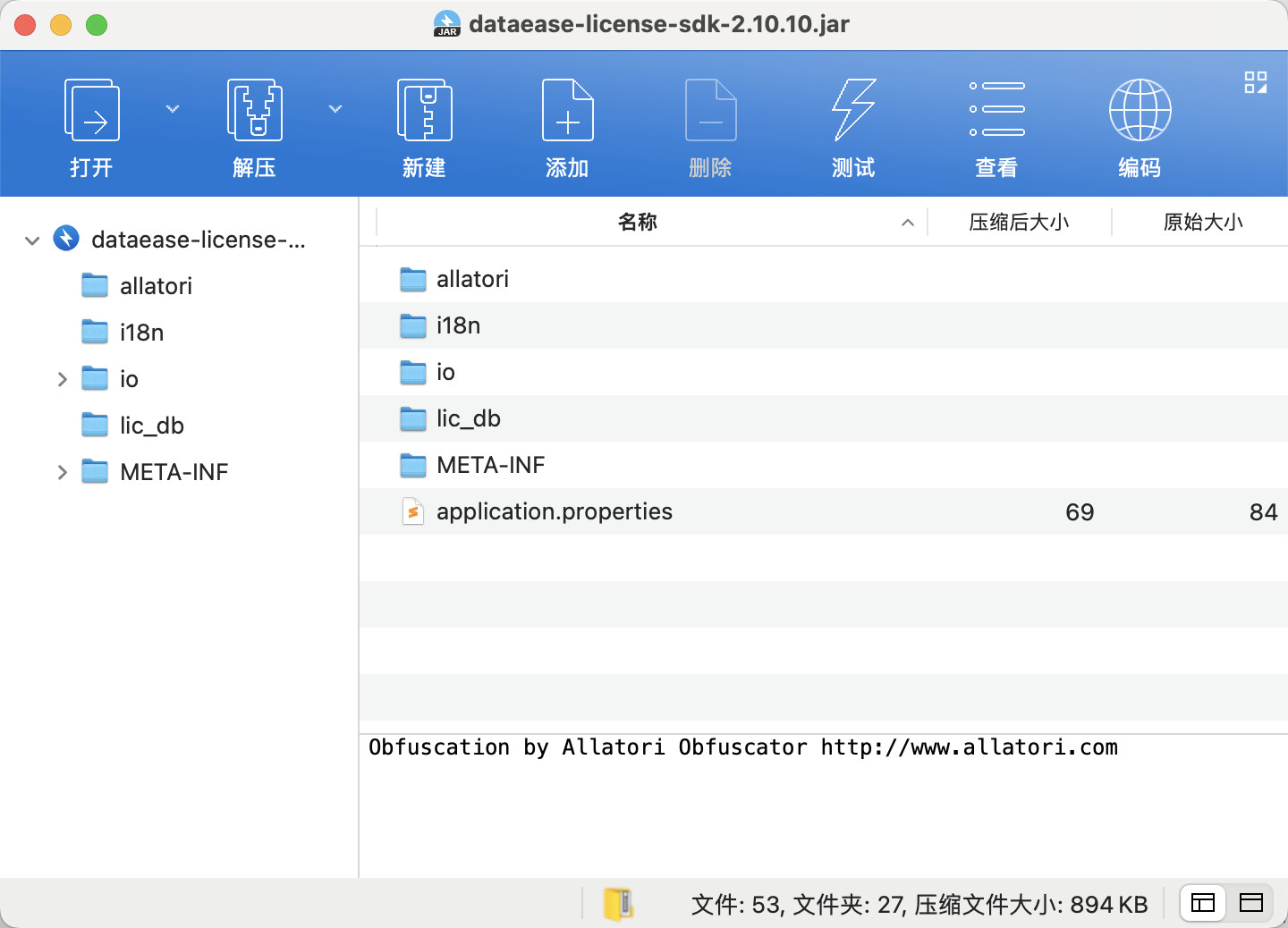Click the toolbar customize grid icon
This screenshot has height=928, width=1288.
click(1256, 82)
